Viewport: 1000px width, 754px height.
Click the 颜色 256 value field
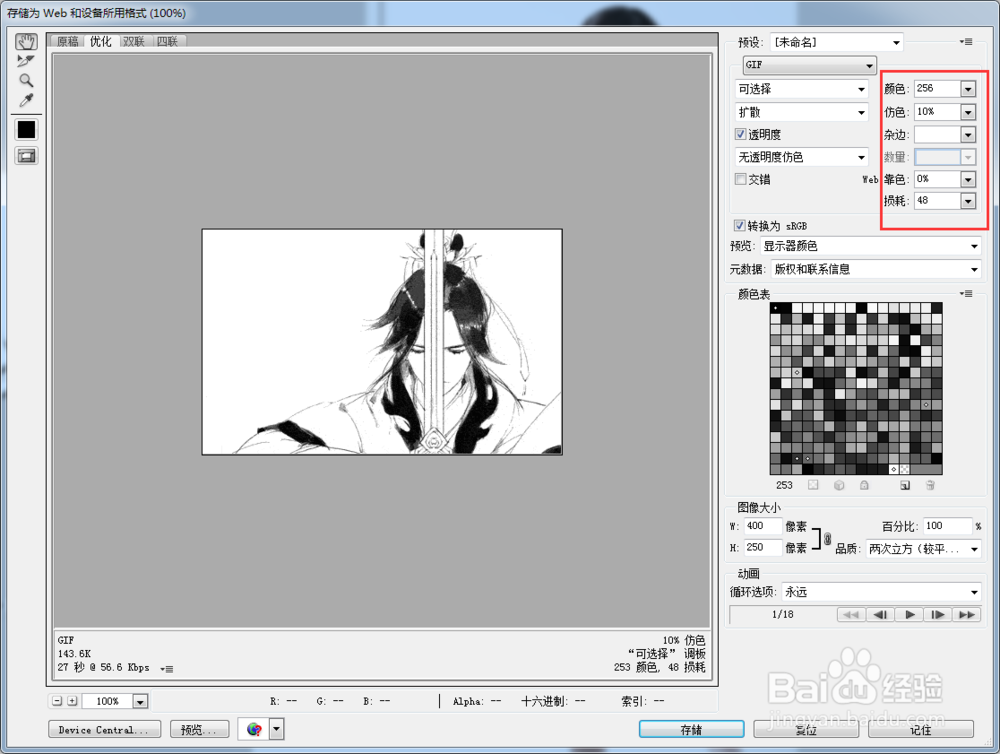pyautogui.click(x=938, y=89)
